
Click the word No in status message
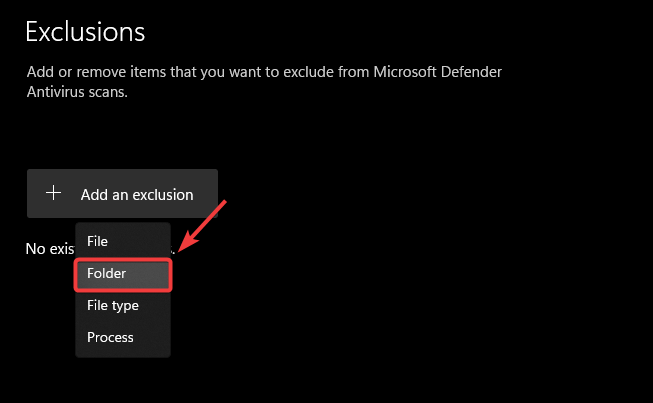point(35,248)
